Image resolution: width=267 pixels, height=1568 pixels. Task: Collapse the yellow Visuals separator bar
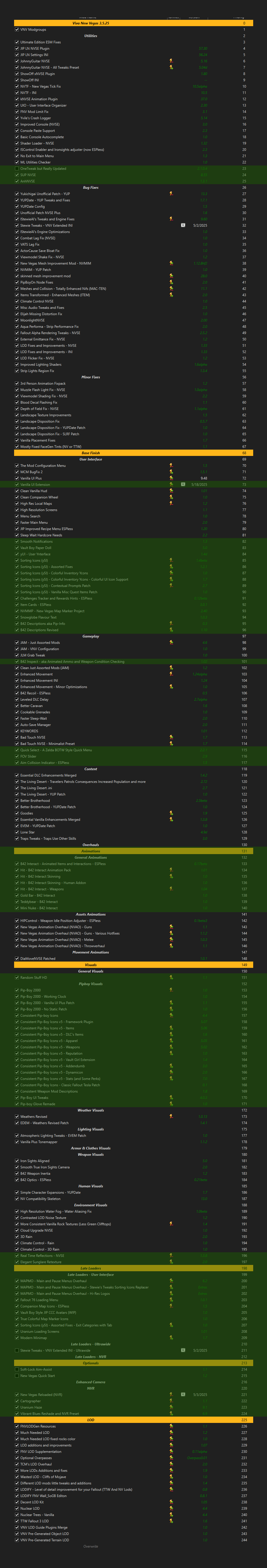pos(133,965)
